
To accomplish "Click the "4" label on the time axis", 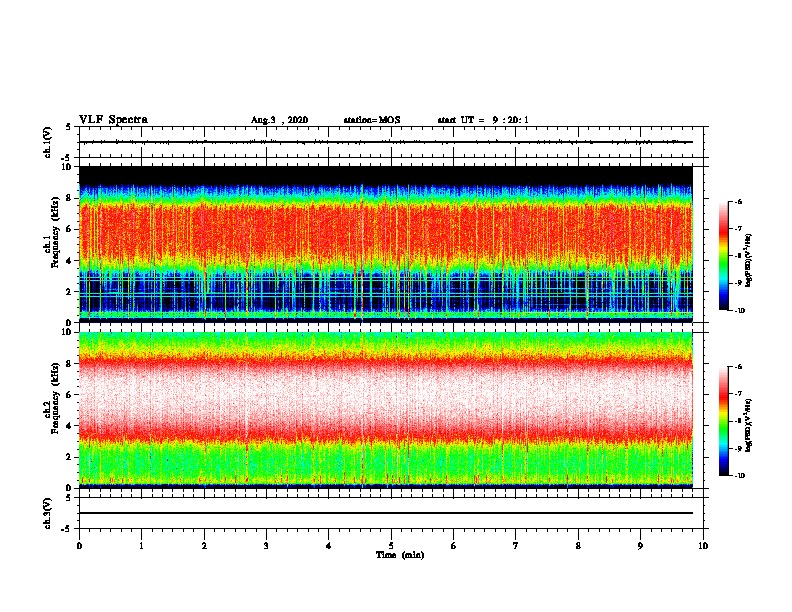I will (329, 545).
